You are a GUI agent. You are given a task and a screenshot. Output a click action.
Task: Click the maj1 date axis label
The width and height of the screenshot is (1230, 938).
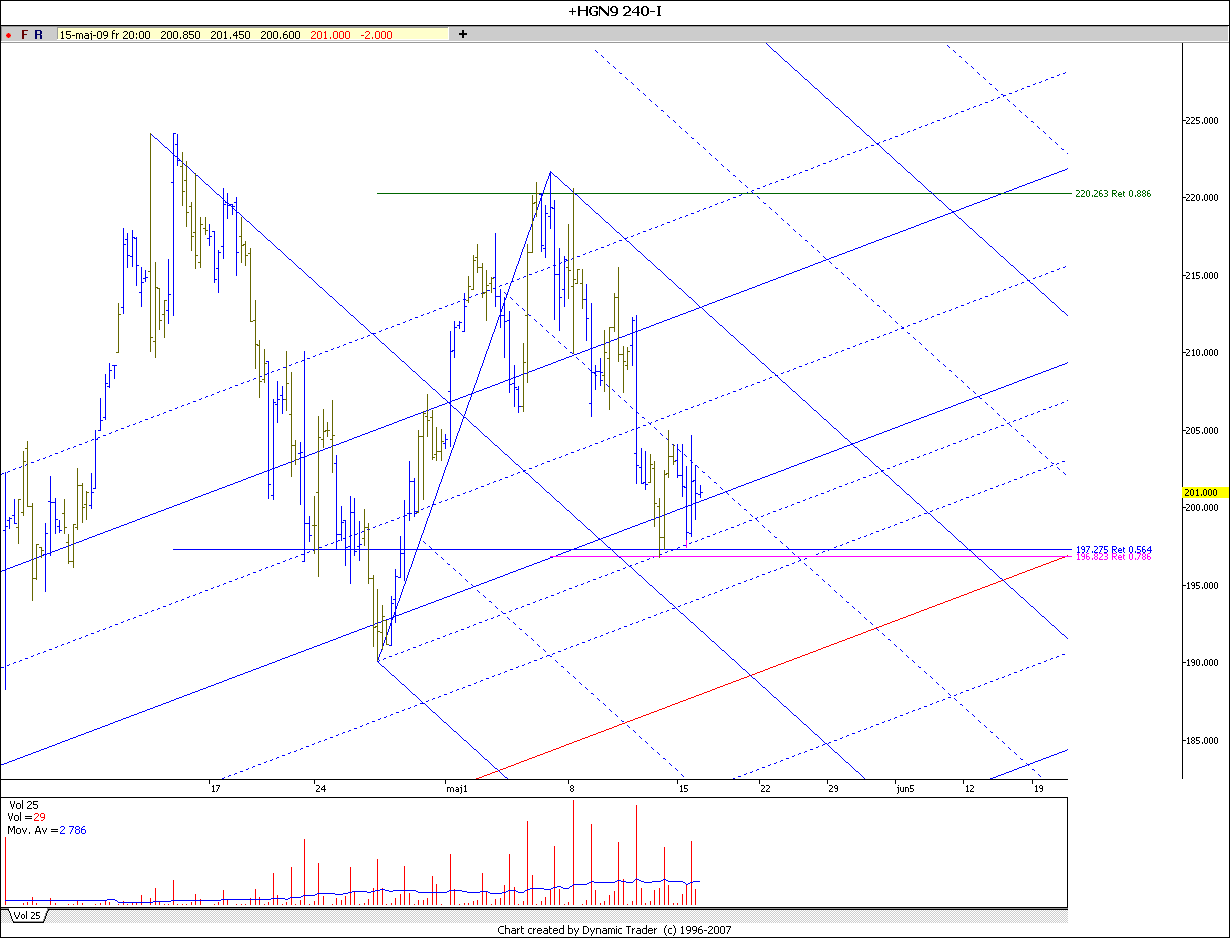point(457,788)
